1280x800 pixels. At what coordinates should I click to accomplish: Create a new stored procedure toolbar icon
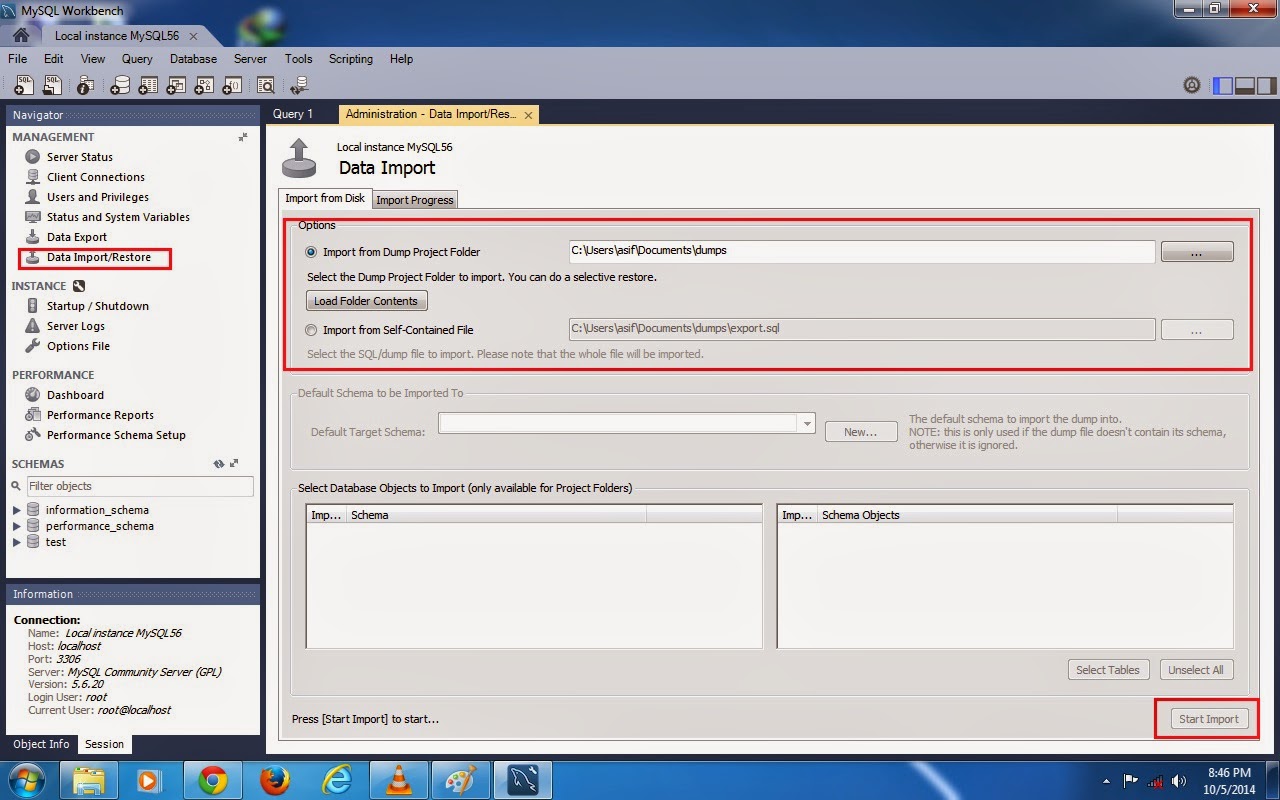[204, 86]
